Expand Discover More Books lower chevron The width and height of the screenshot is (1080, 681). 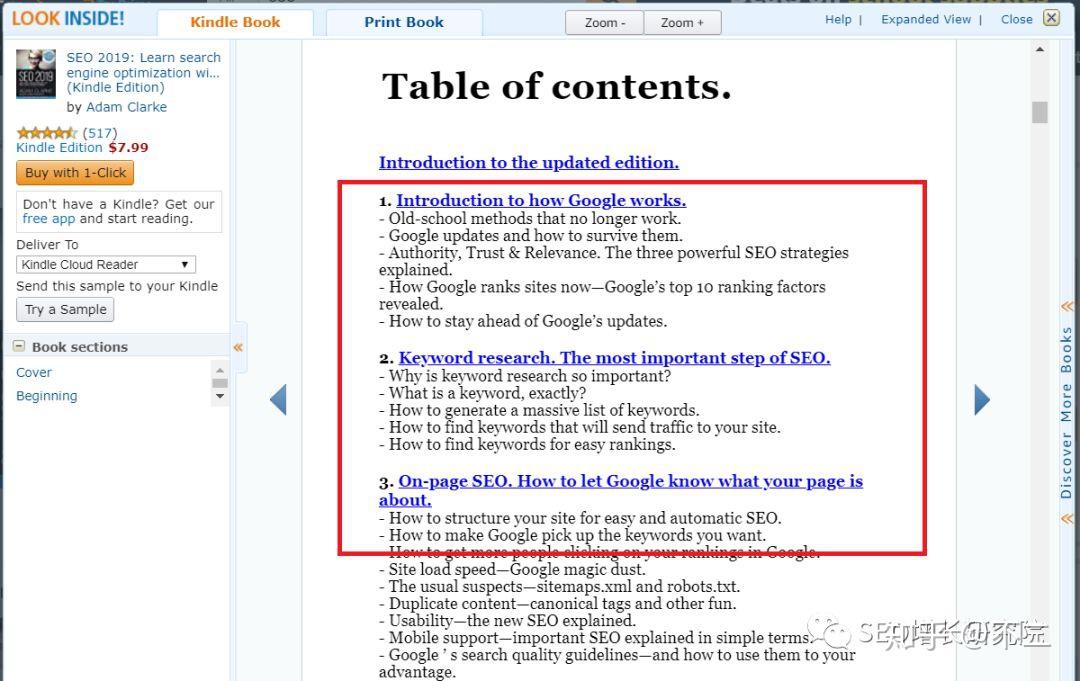tap(1067, 518)
